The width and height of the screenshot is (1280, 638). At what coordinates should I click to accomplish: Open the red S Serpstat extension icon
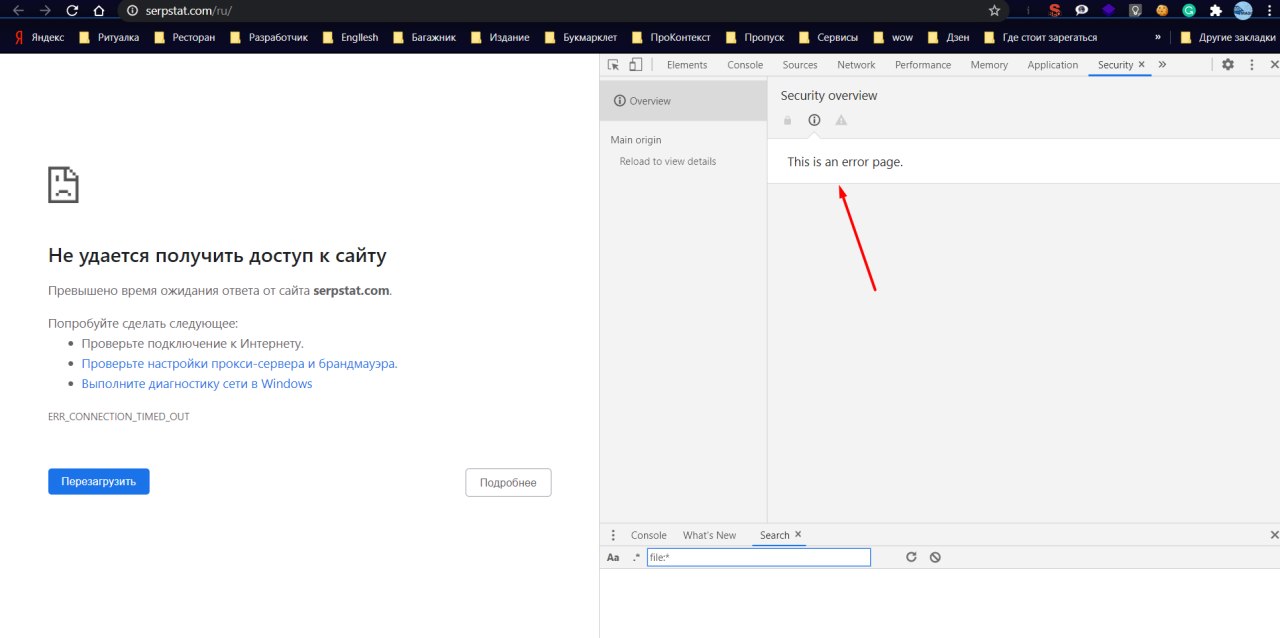pos(1055,10)
